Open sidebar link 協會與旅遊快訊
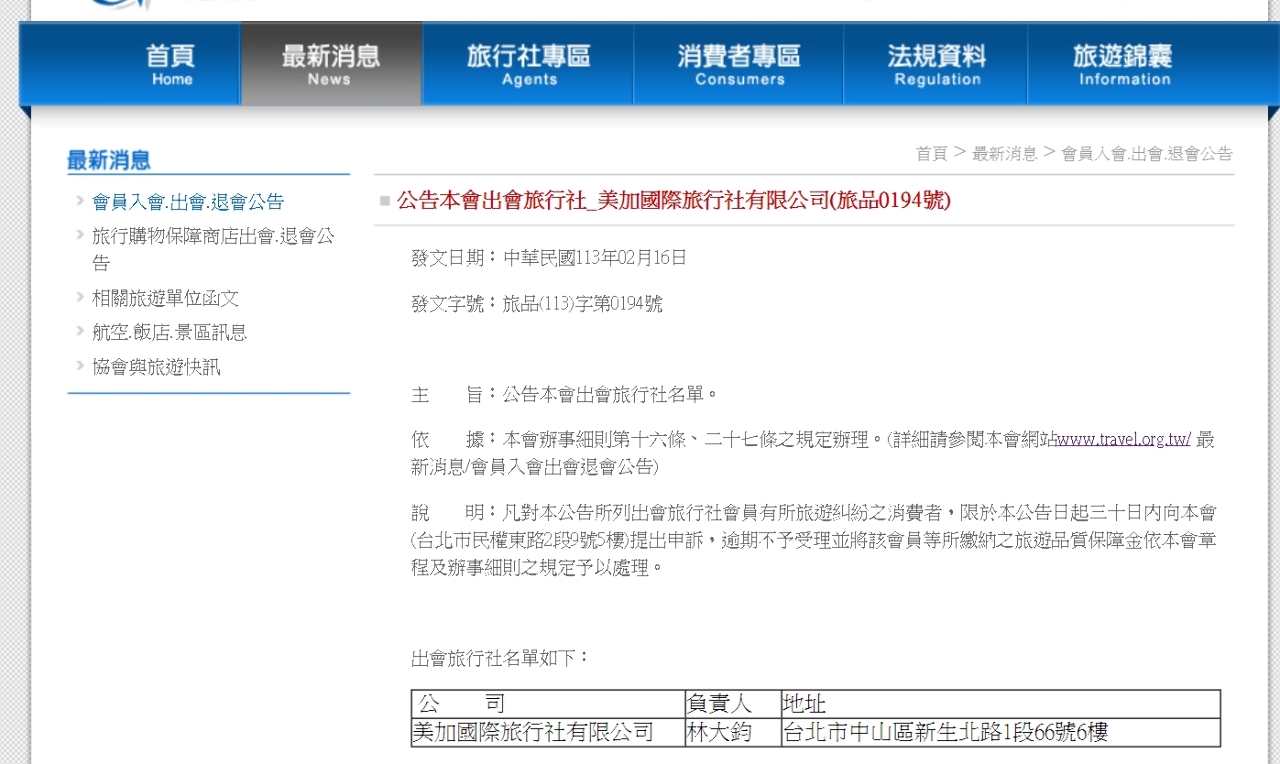Image resolution: width=1280 pixels, height=764 pixels. 156,367
